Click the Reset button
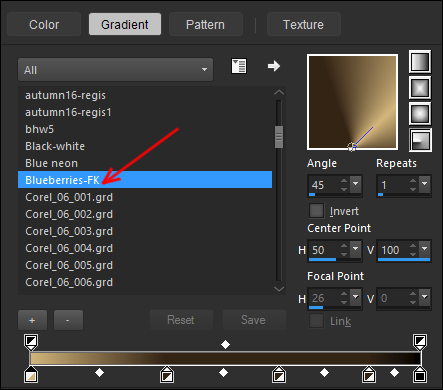The width and height of the screenshot is (443, 390). tap(181, 320)
